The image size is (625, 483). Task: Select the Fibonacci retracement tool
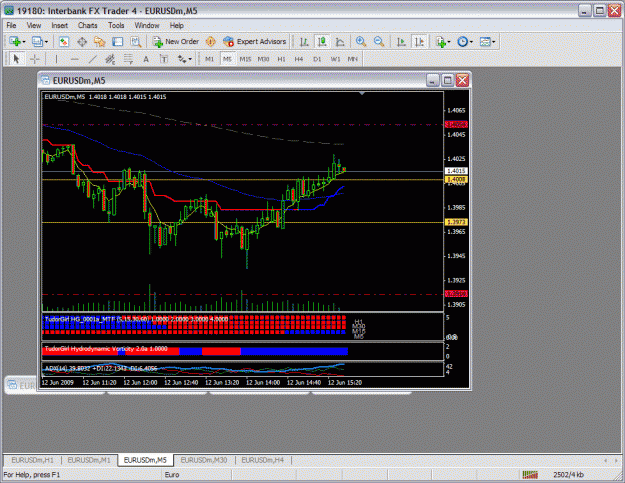point(128,59)
